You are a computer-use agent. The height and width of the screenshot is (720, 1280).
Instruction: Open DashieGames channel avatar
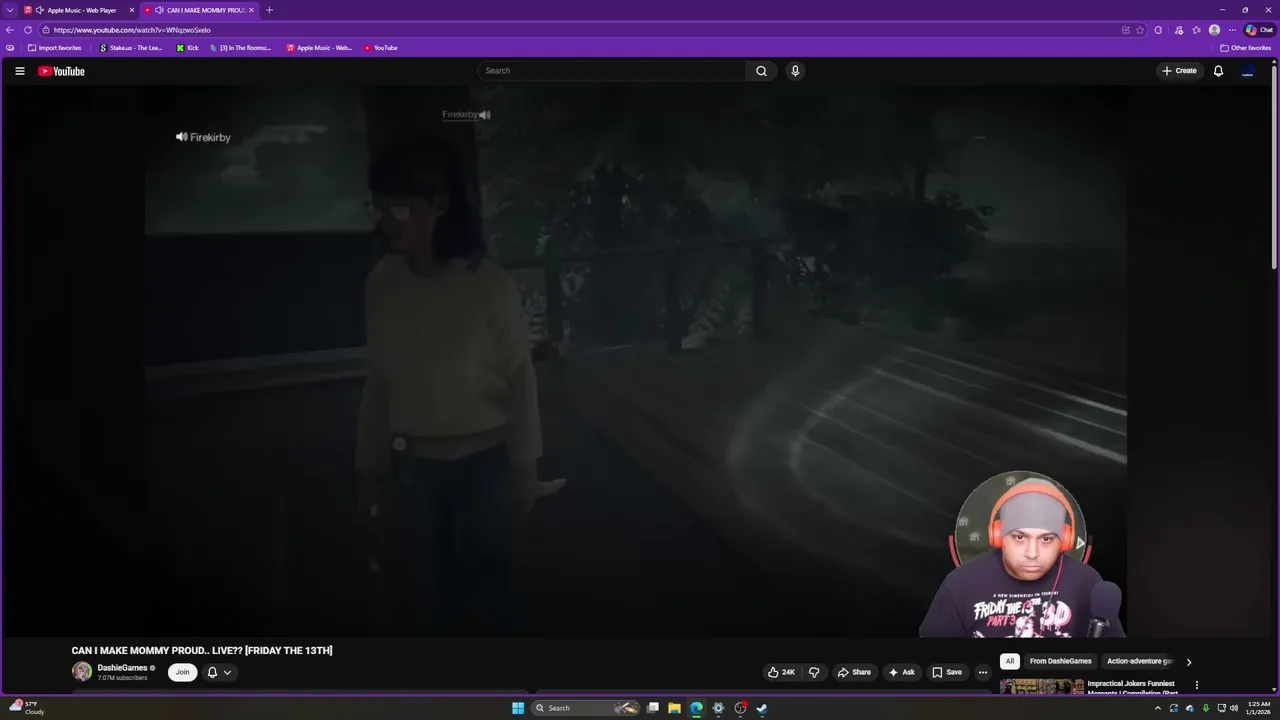click(x=81, y=672)
